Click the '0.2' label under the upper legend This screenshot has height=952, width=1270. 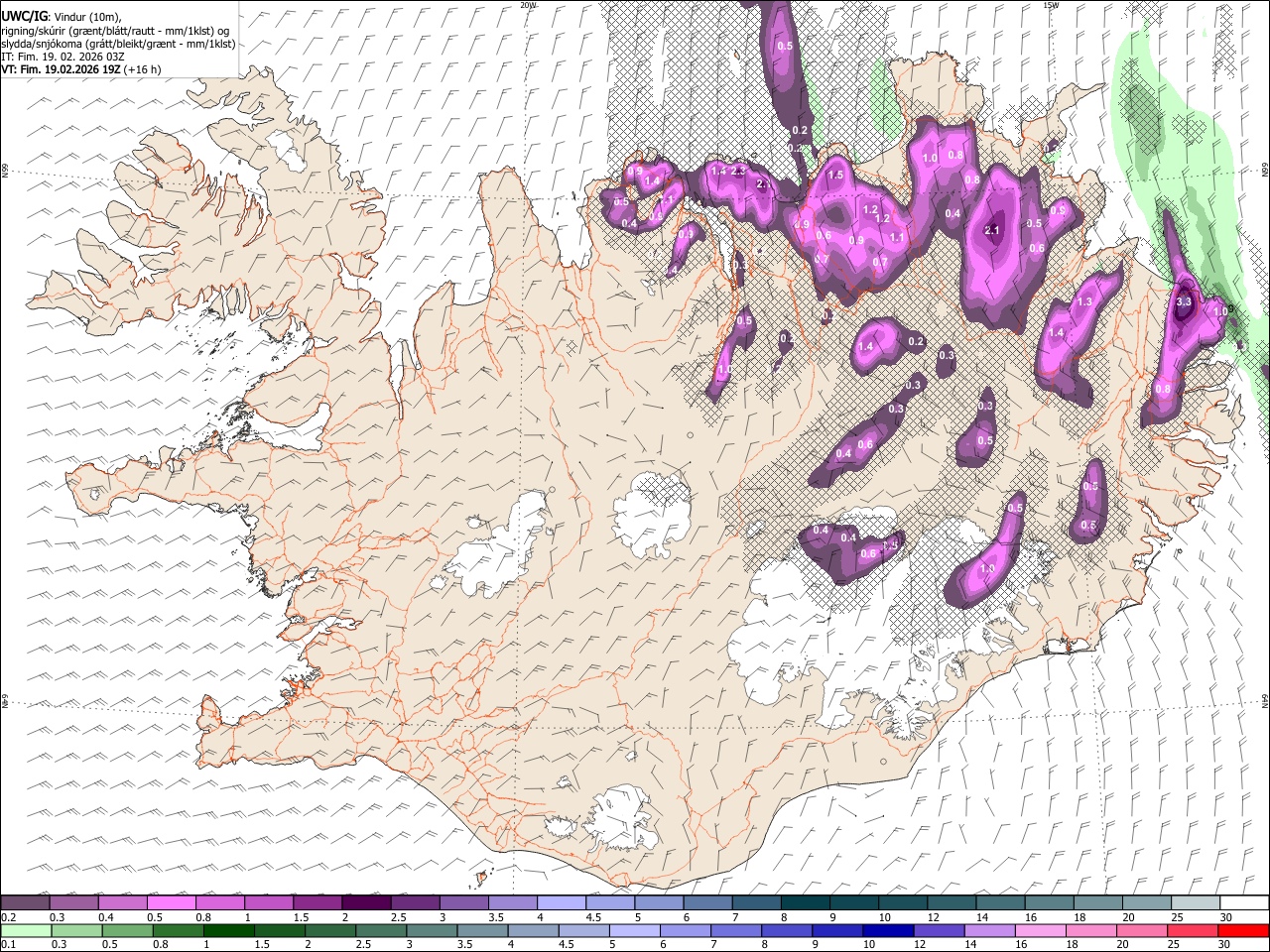(x=9, y=917)
